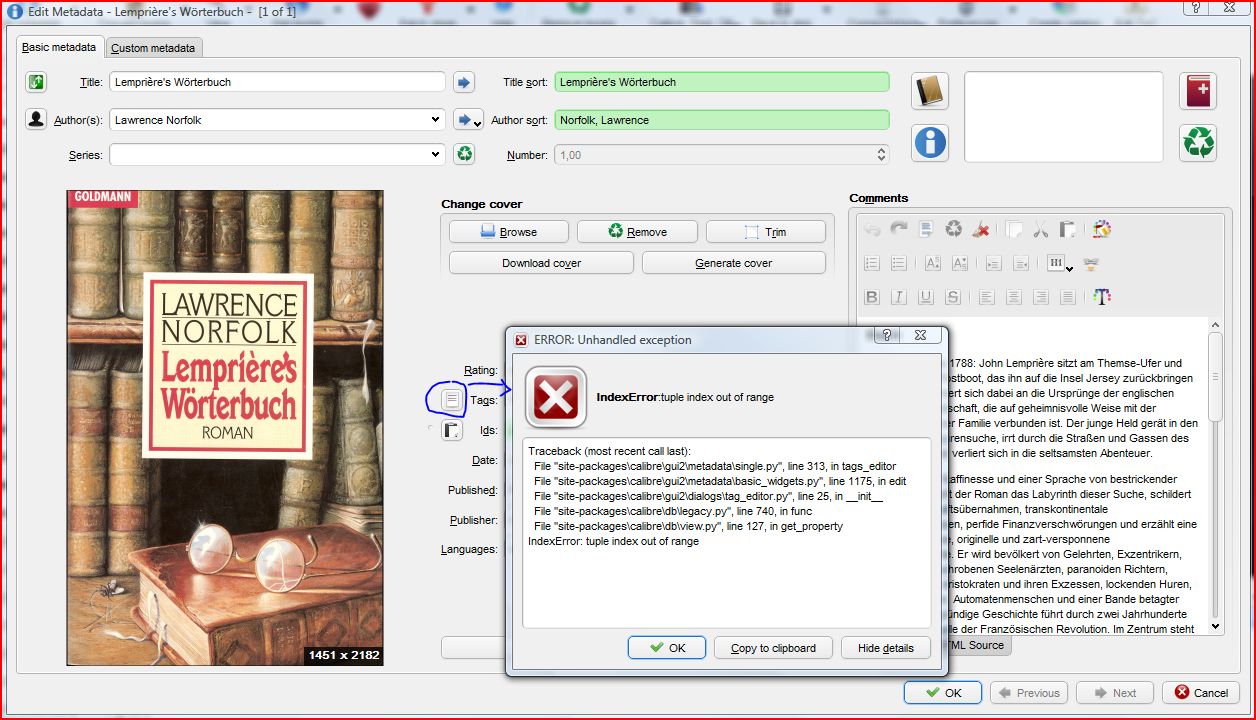This screenshot has width=1256, height=720.
Task: Click Paste icon in Comments toolbar
Action: (x=1068, y=230)
